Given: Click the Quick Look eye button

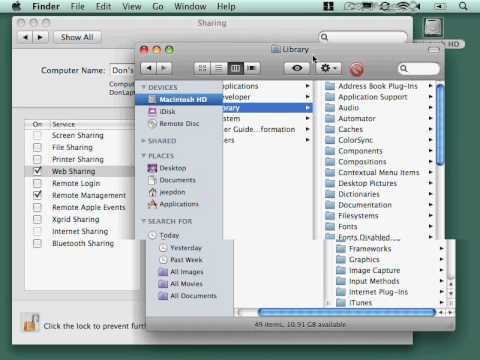Looking at the screenshot, I should 297,68.
